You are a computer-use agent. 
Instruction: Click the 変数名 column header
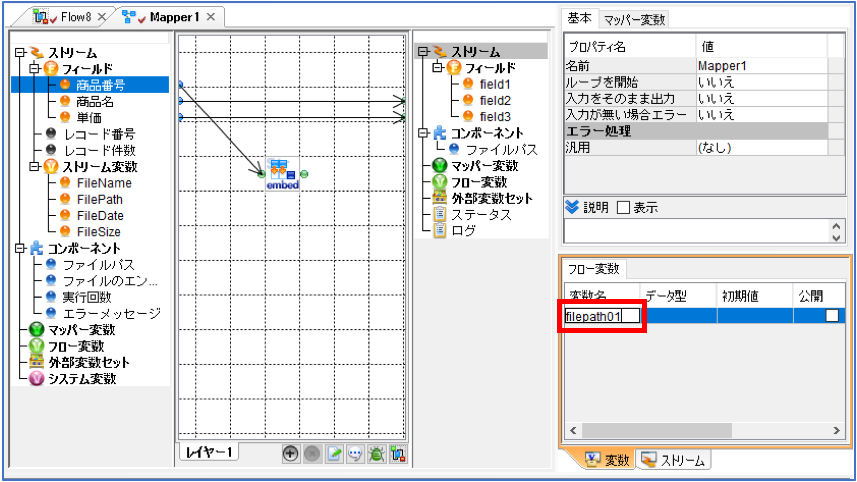pos(602,296)
